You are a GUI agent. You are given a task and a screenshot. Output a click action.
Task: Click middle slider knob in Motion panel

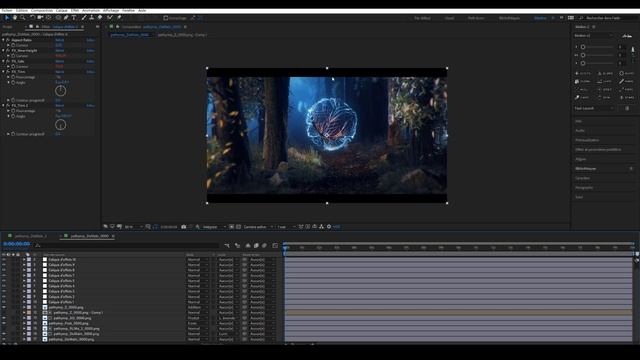pyautogui.click(x=583, y=55)
